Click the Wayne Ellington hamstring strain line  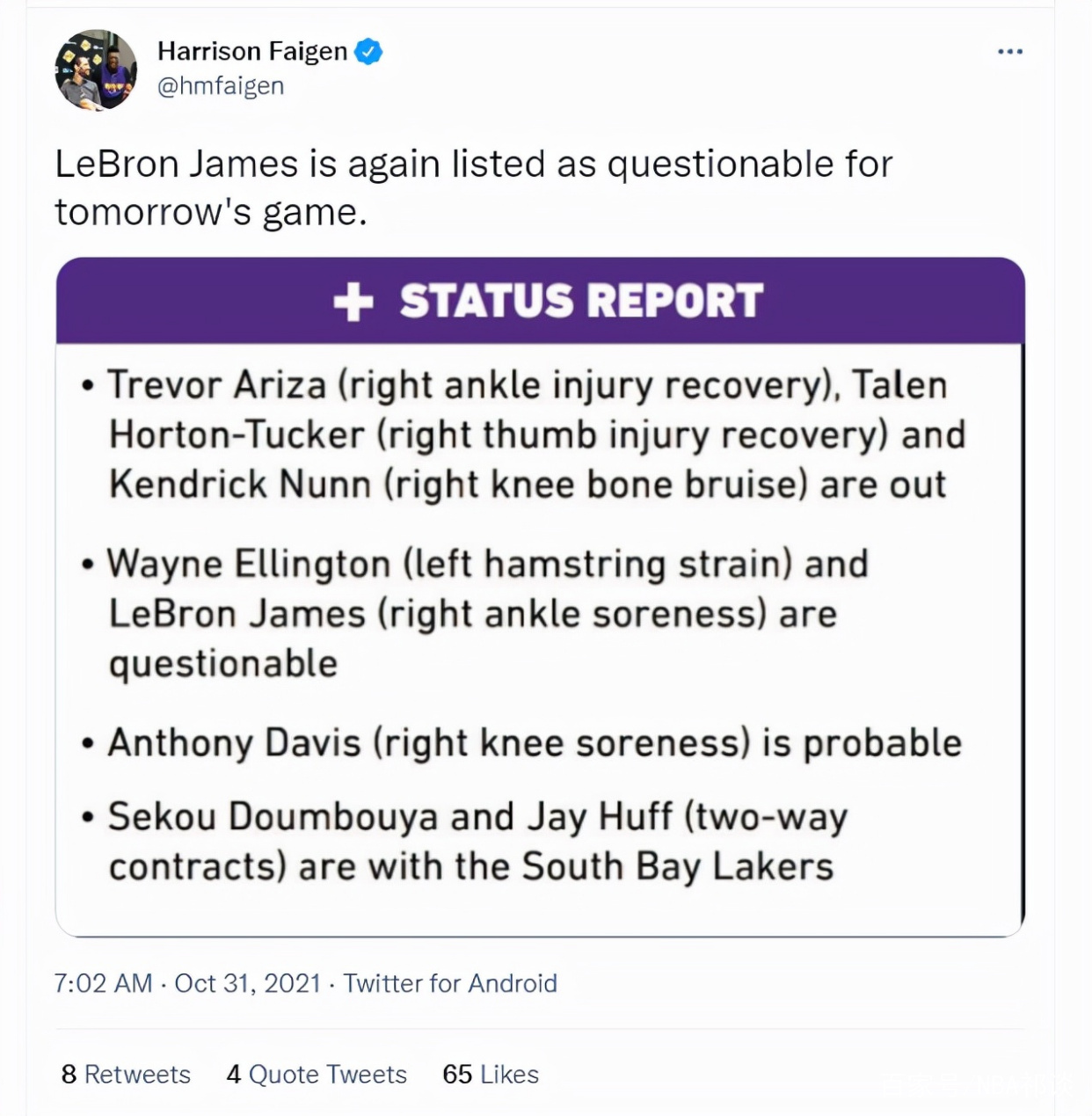[487, 565]
